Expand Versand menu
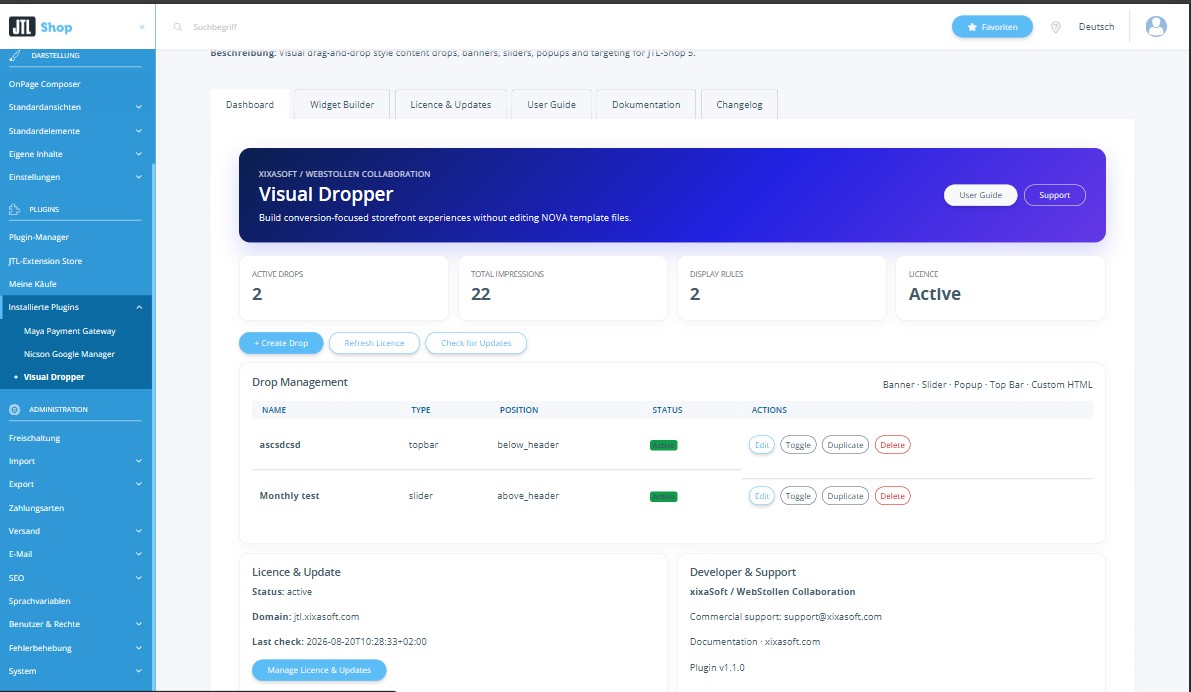 coord(75,531)
